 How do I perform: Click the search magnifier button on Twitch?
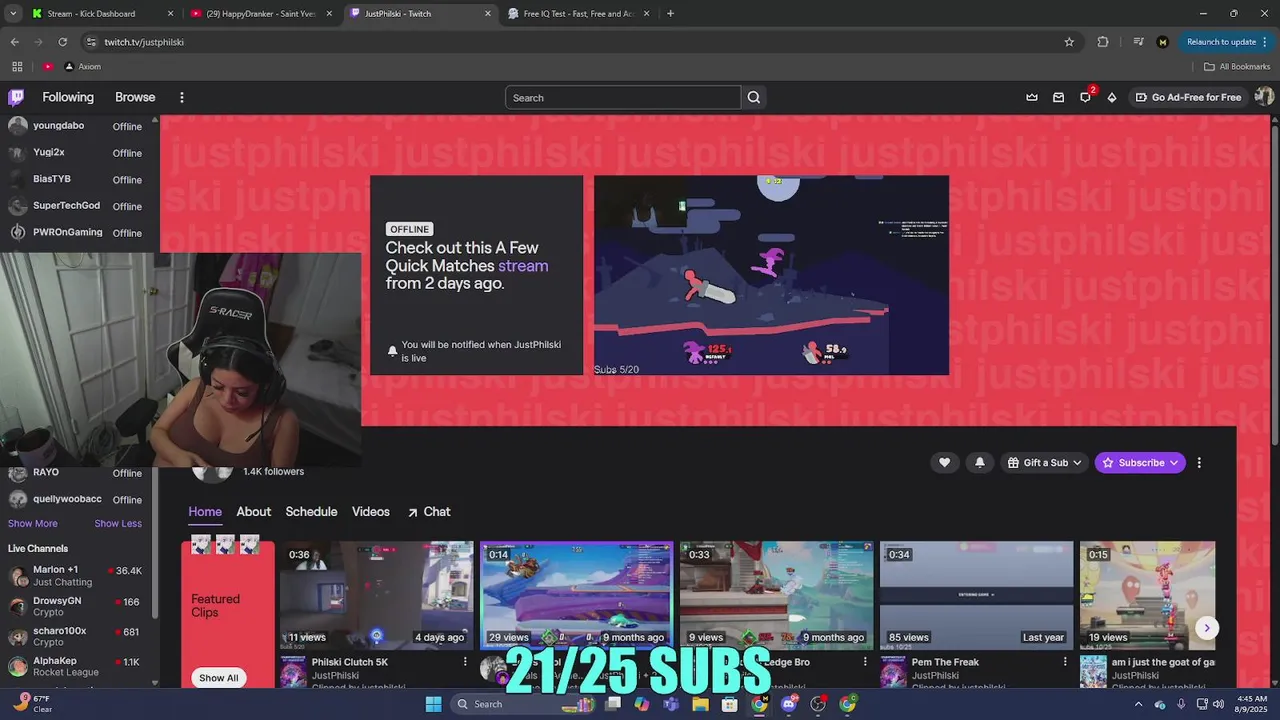click(754, 97)
